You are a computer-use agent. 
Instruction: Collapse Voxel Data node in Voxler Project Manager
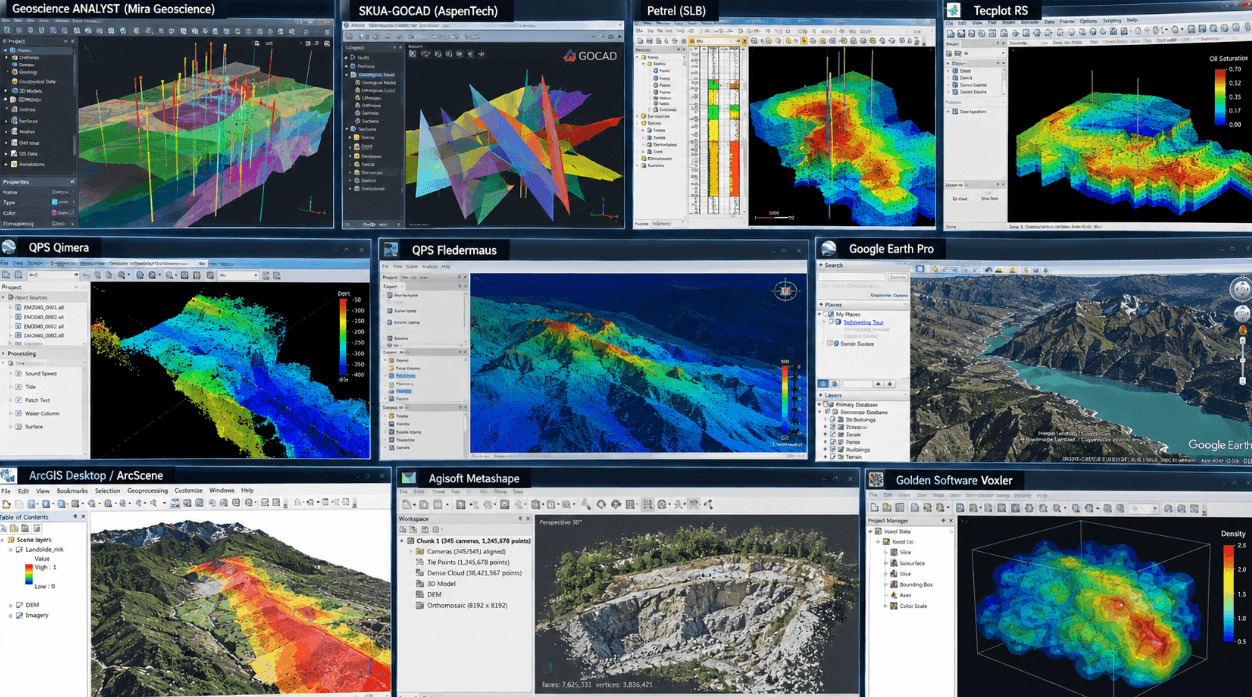pos(872,531)
